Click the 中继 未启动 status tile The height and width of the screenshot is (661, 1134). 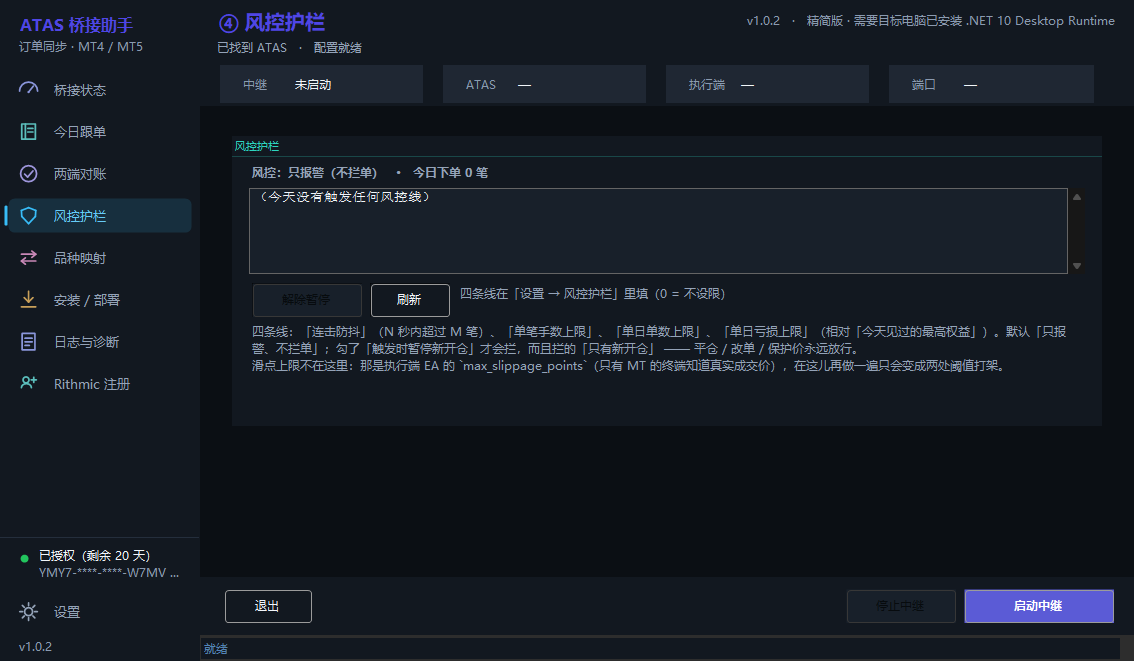pyautogui.click(x=321, y=85)
